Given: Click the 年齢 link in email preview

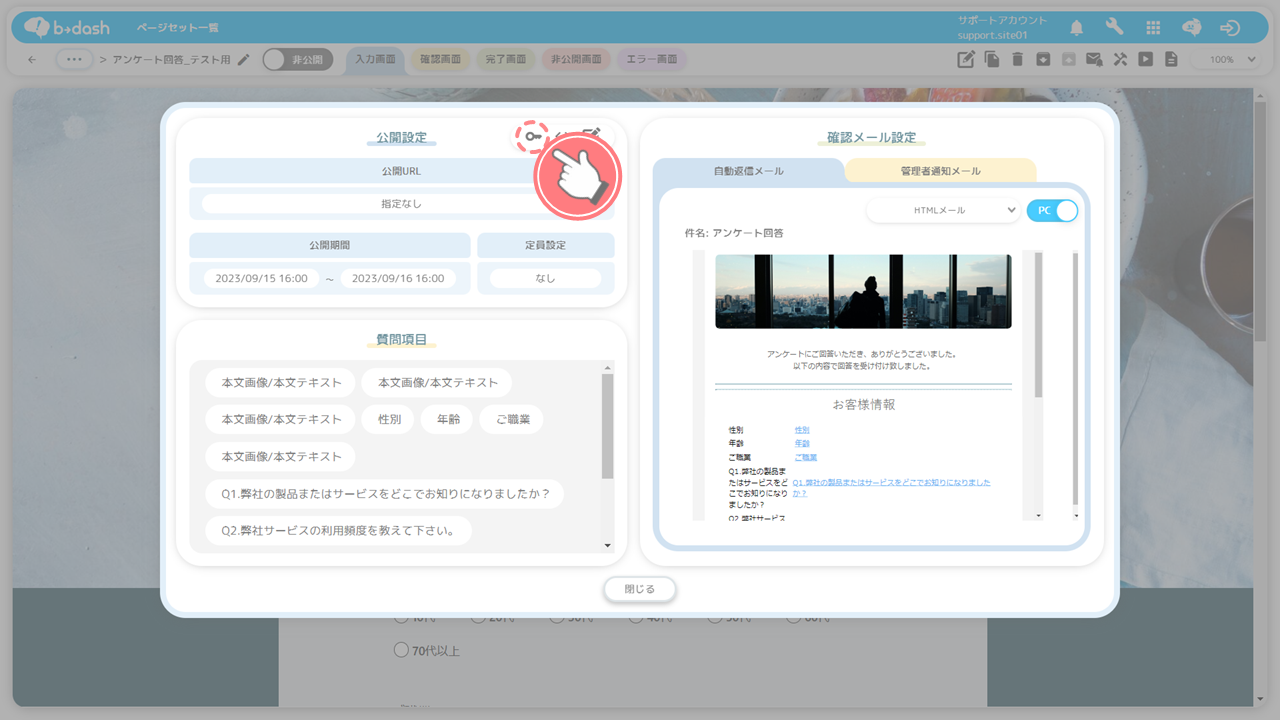Looking at the screenshot, I should (x=802, y=443).
